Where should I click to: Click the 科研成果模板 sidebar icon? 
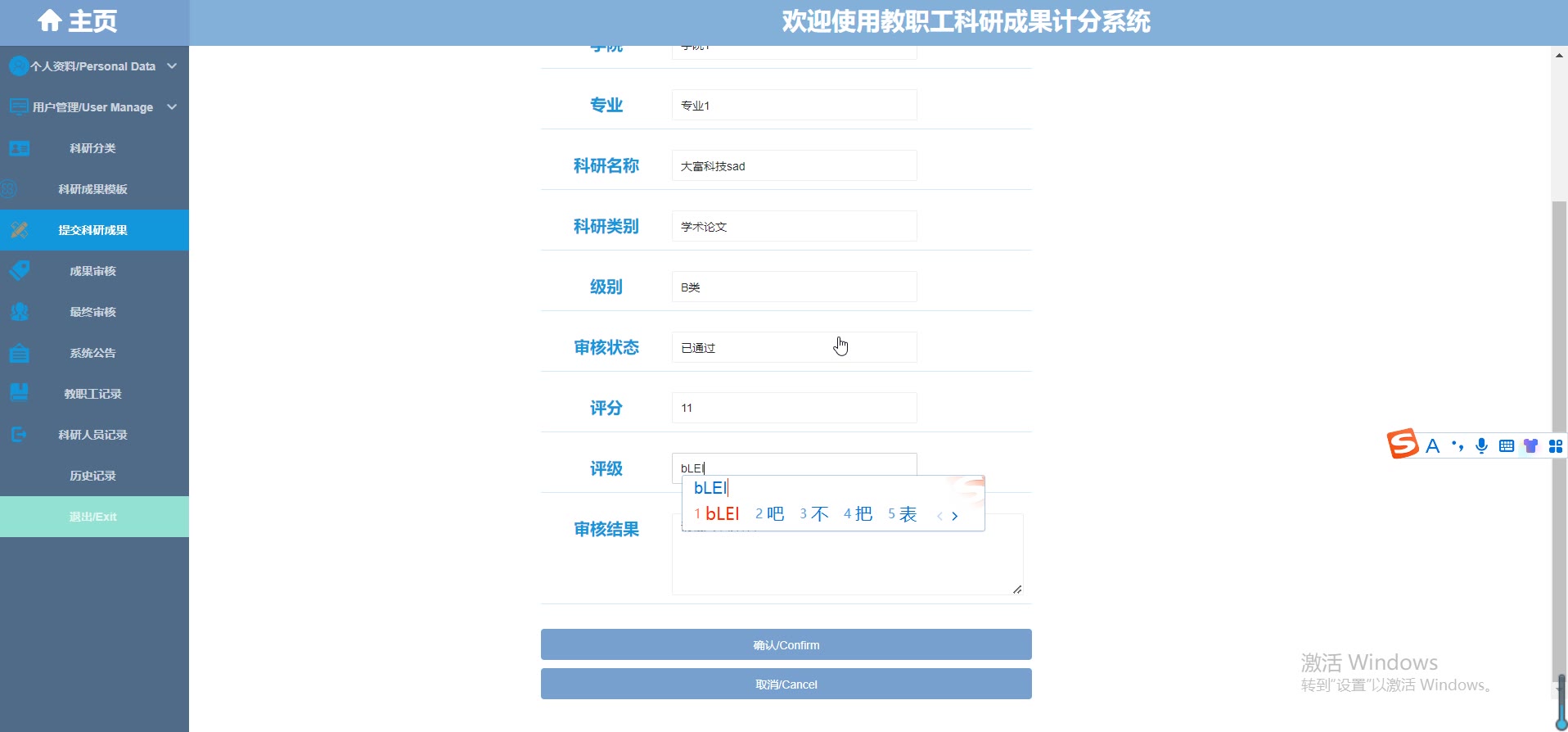pos(9,189)
